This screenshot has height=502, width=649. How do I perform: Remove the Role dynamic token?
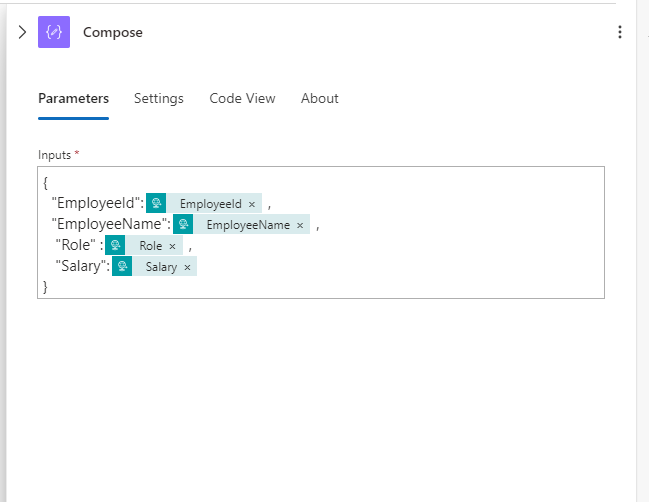(x=173, y=246)
